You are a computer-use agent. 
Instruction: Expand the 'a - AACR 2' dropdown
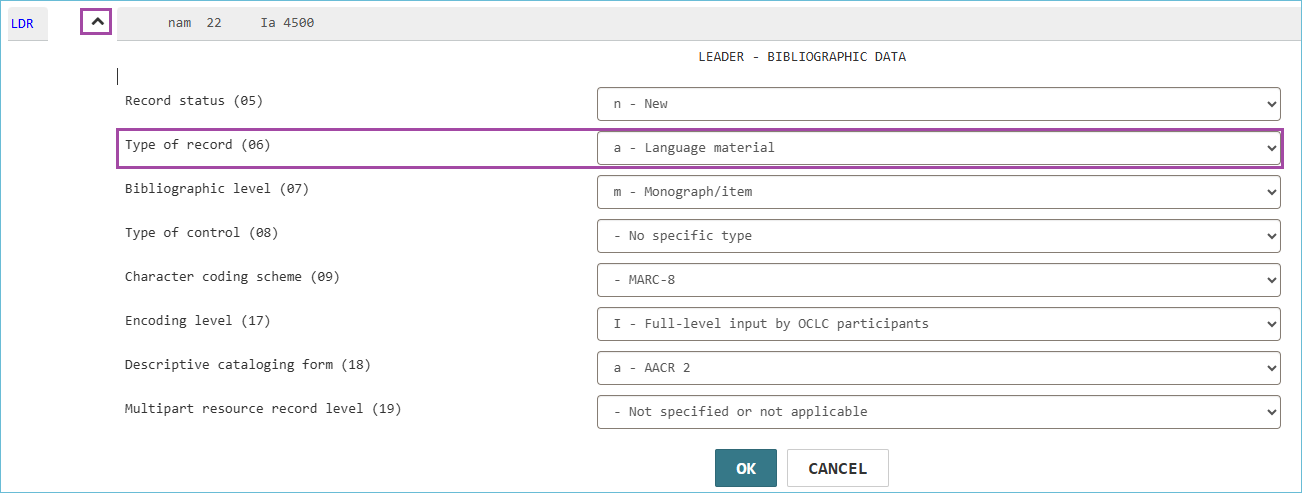tap(938, 368)
